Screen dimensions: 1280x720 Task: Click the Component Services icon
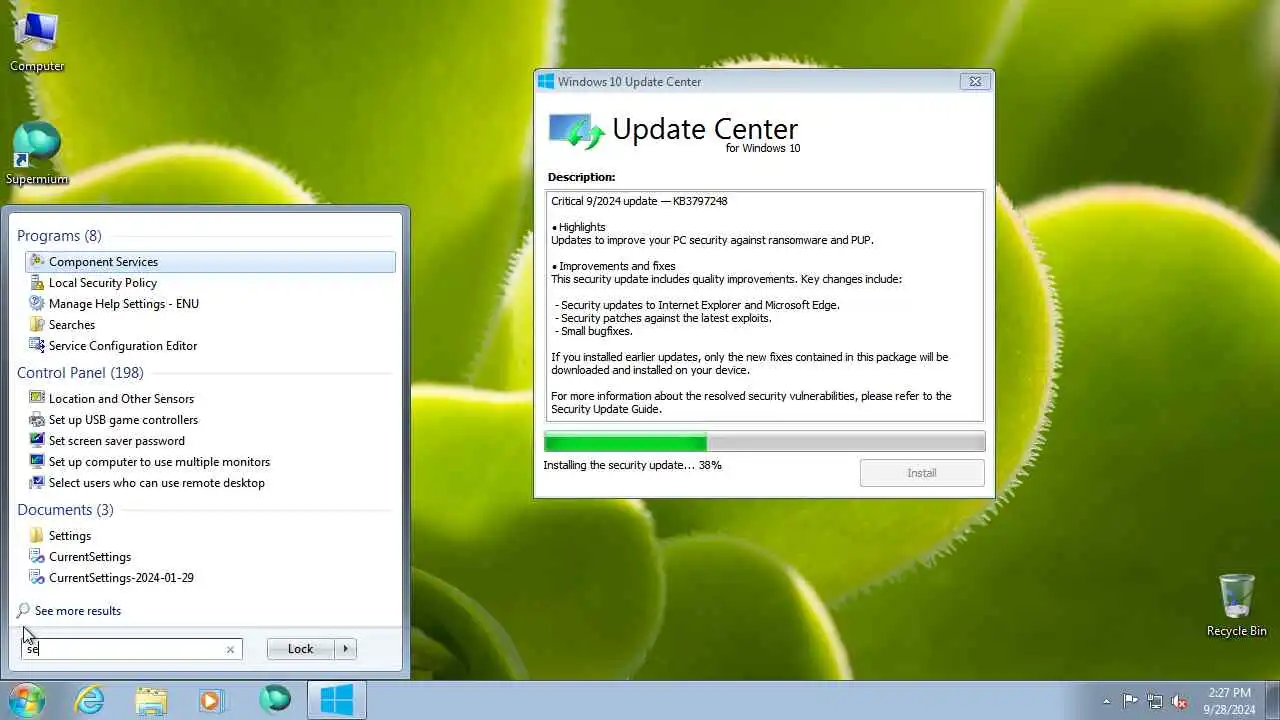[37, 262]
